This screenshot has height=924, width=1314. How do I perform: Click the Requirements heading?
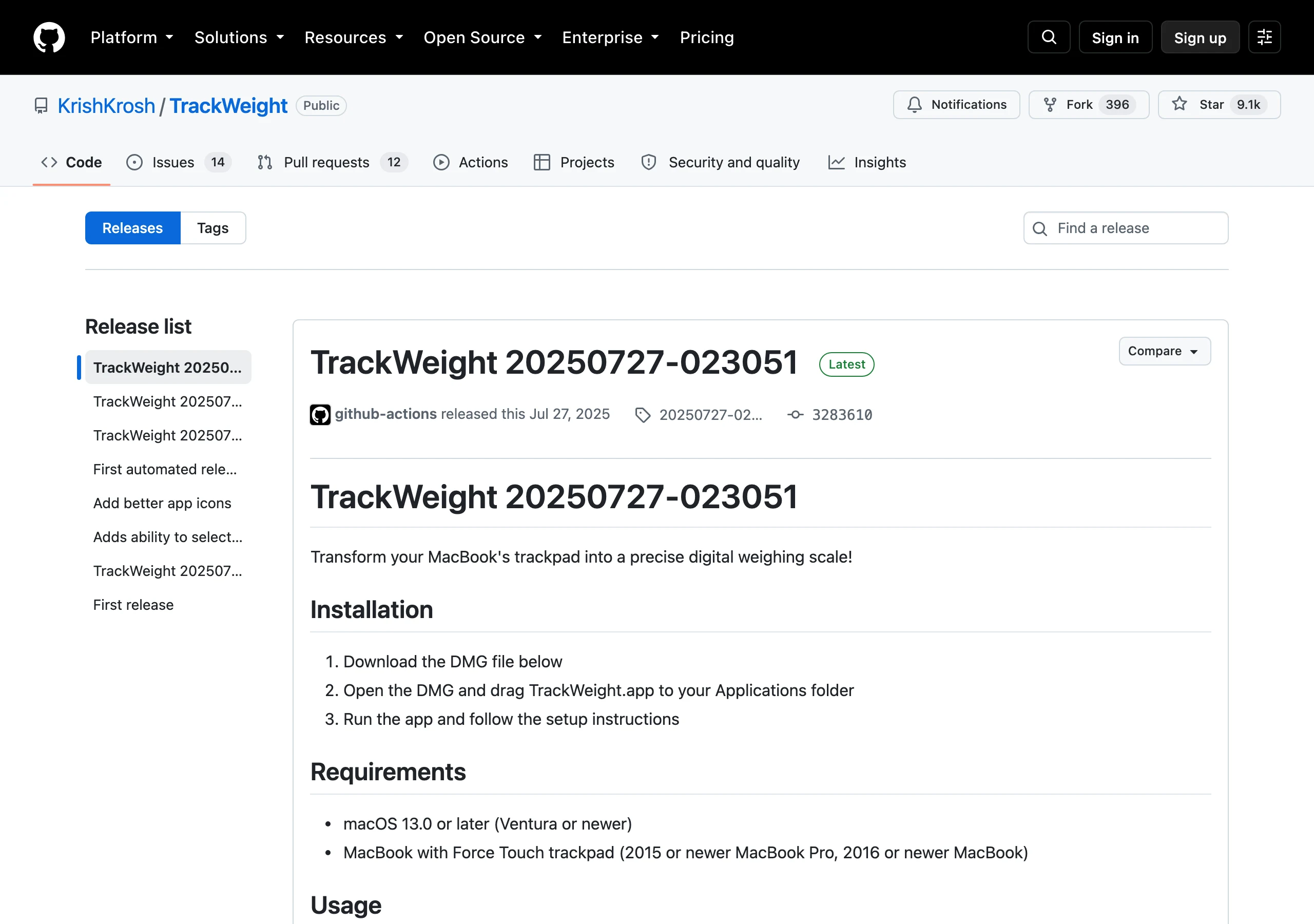point(388,772)
